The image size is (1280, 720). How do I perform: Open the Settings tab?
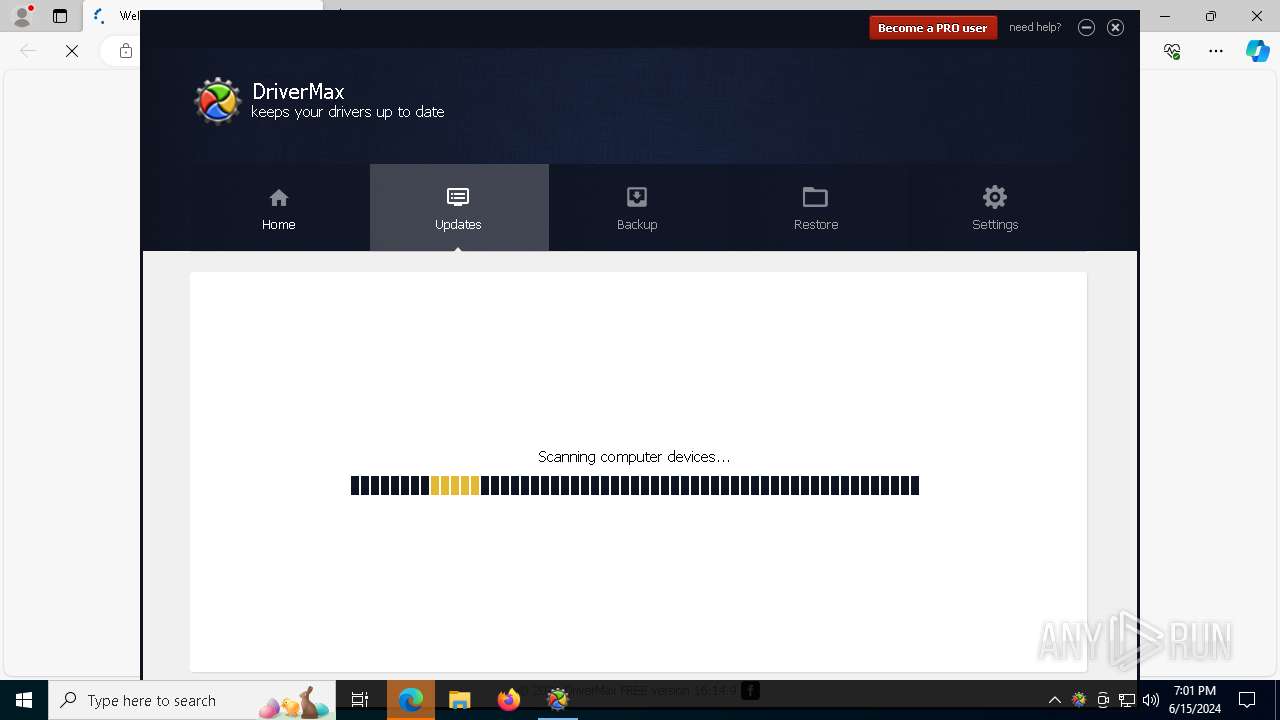pyautogui.click(x=995, y=208)
